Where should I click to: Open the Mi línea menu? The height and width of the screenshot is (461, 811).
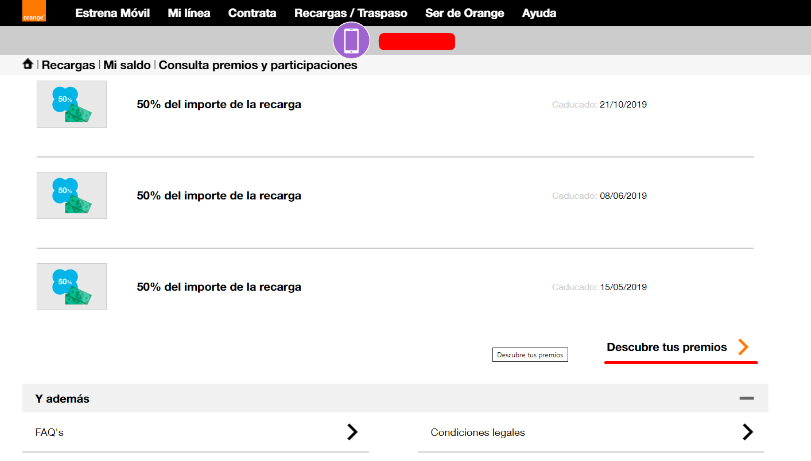[190, 13]
